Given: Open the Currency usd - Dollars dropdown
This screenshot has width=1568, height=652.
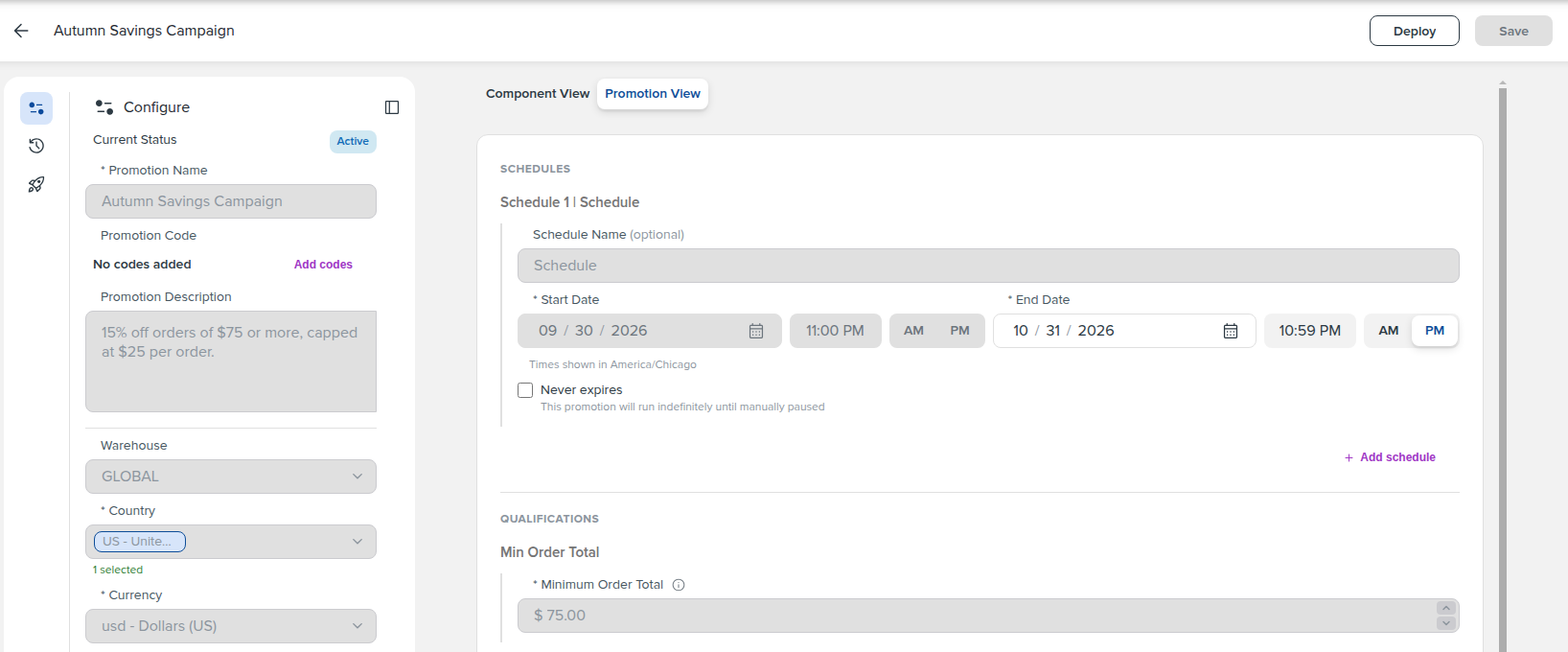Looking at the screenshot, I should (231, 626).
